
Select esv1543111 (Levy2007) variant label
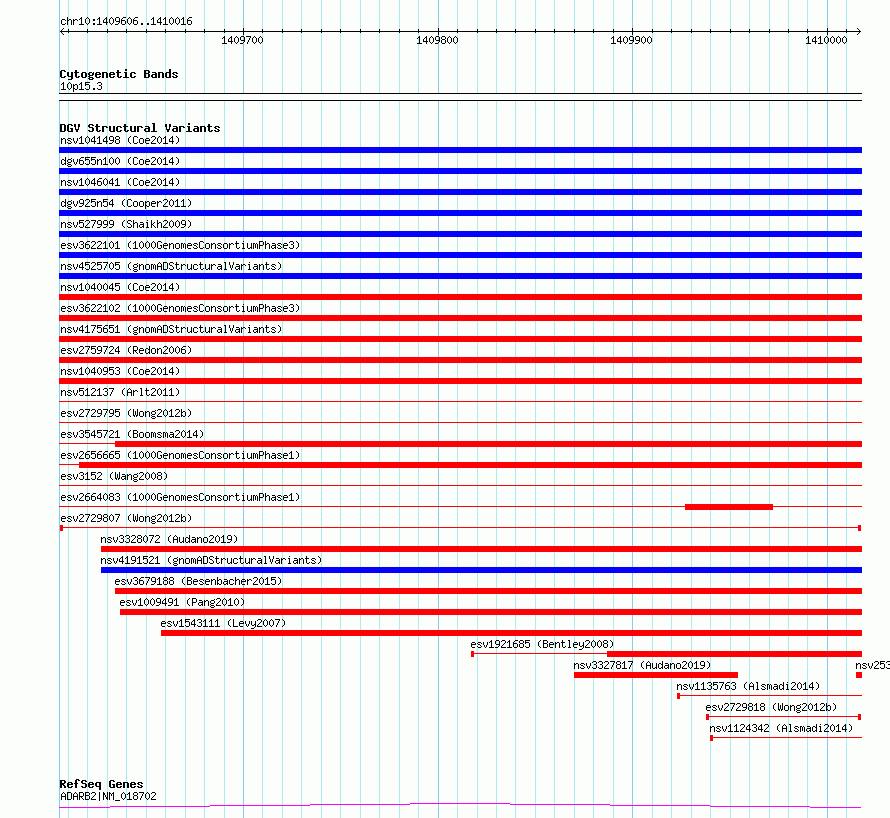pyautogui.click(x=223, y=623)
